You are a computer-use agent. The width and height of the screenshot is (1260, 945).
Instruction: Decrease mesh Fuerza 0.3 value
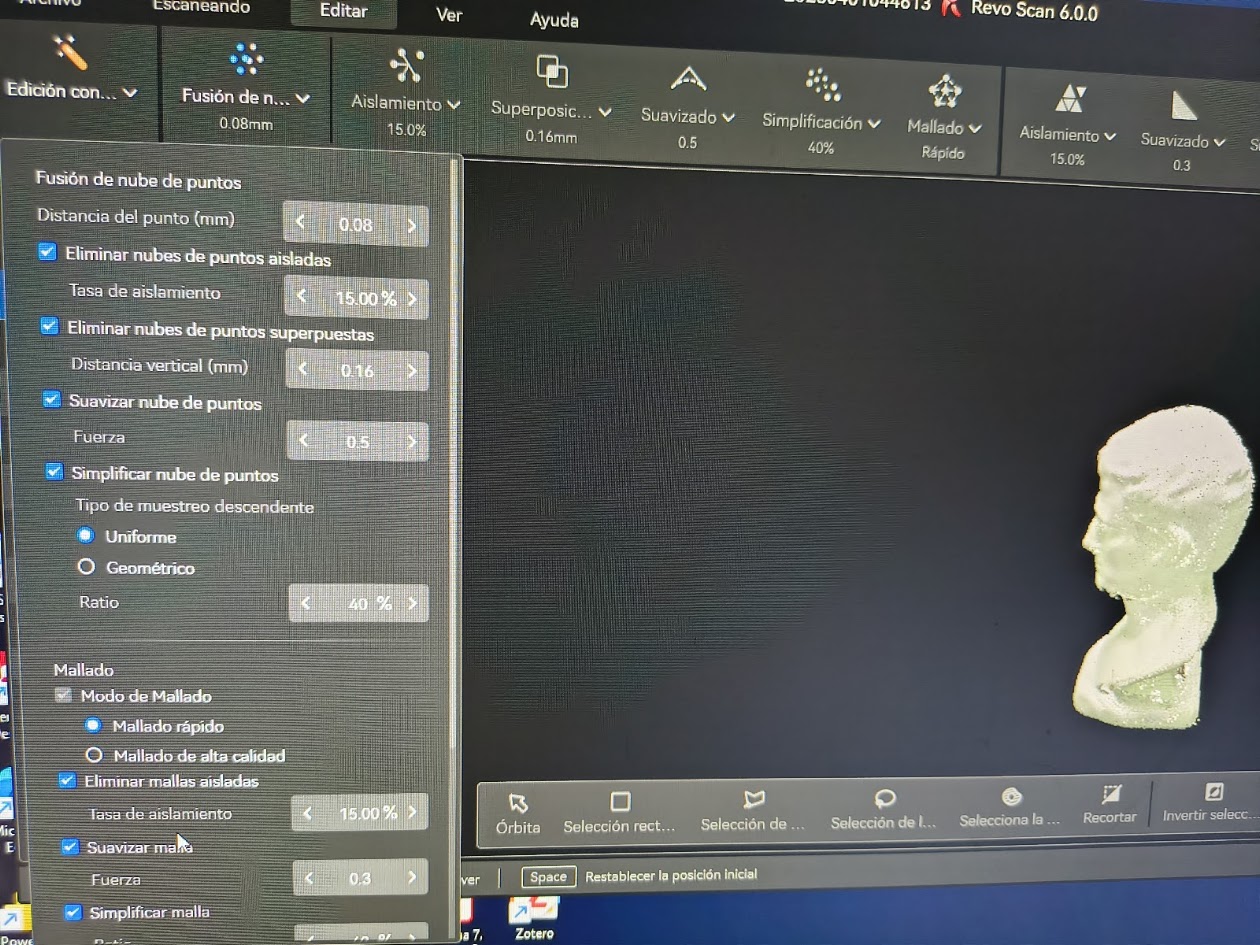[x=309, y=878]
